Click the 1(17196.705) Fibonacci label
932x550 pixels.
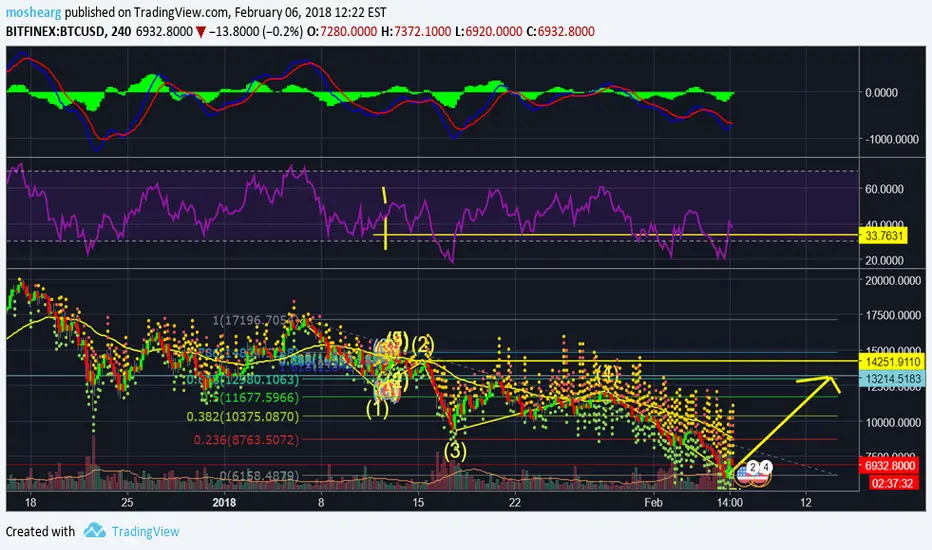coord(256,321)
